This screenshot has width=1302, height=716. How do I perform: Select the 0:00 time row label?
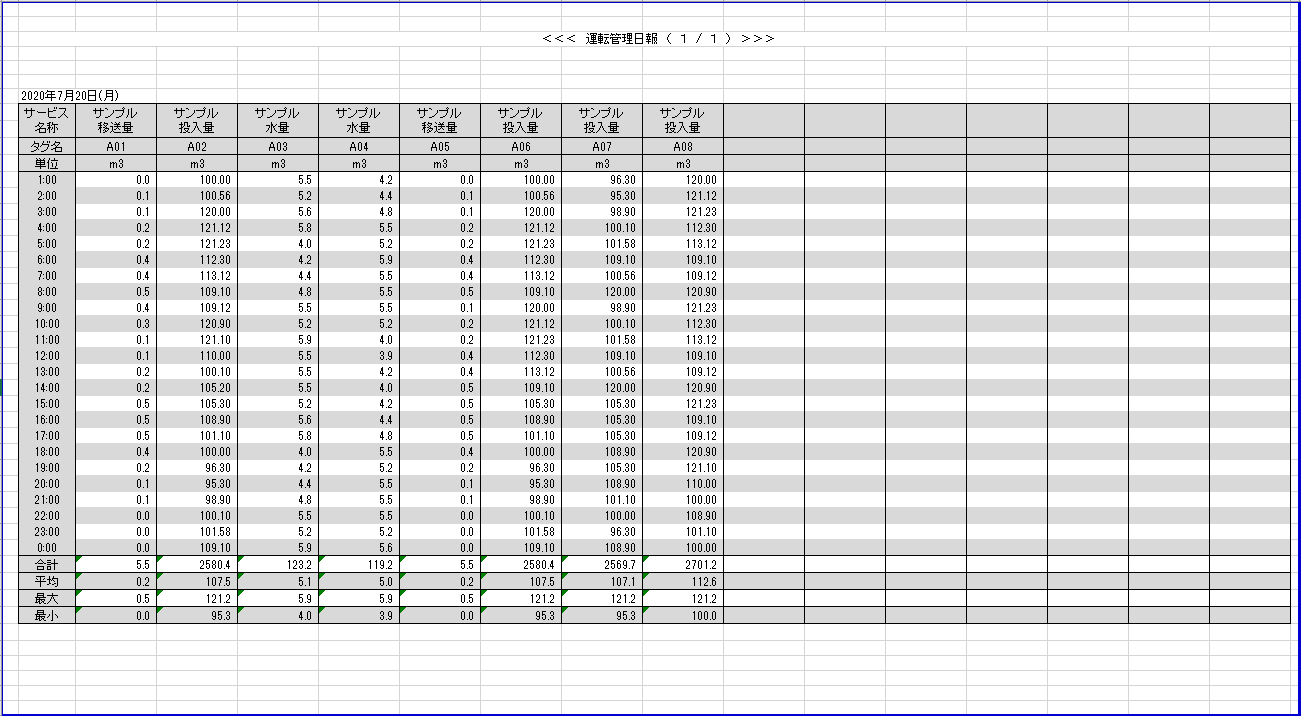(x=47, y=548)
